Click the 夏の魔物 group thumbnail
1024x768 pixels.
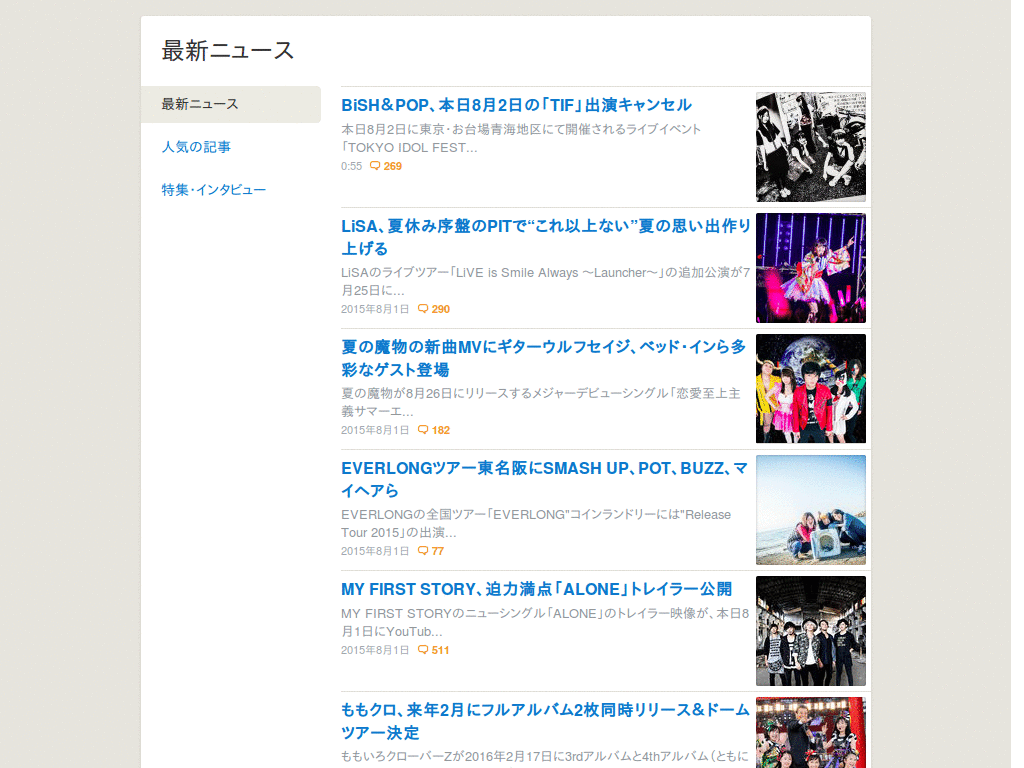[810, 389]
